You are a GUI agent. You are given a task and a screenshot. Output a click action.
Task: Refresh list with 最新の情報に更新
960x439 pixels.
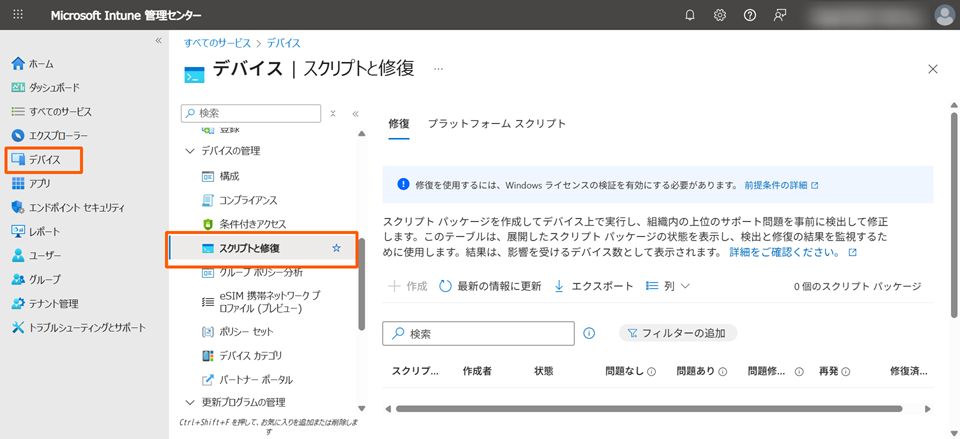[490, 286]
